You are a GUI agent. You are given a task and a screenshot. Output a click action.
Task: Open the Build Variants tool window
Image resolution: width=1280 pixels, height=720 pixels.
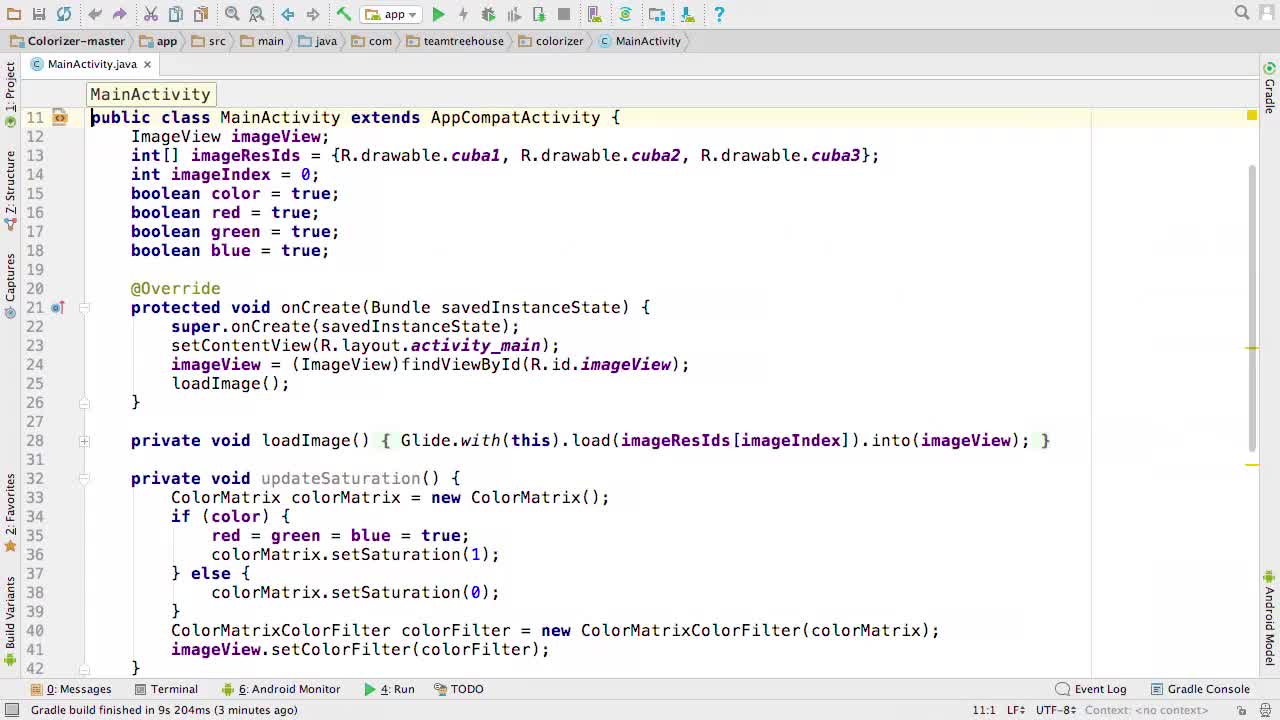click(10, 620)
